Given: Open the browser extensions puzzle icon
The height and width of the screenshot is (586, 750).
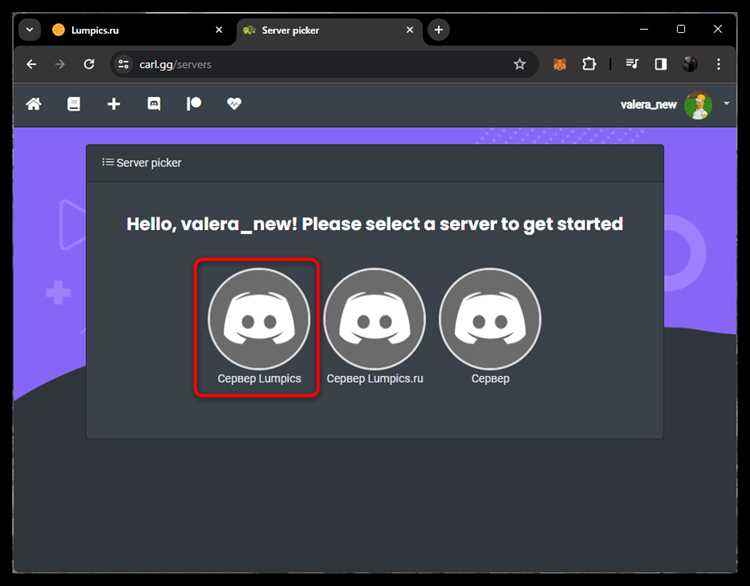Looking at the screenshot, I should (x=589, y=64).
